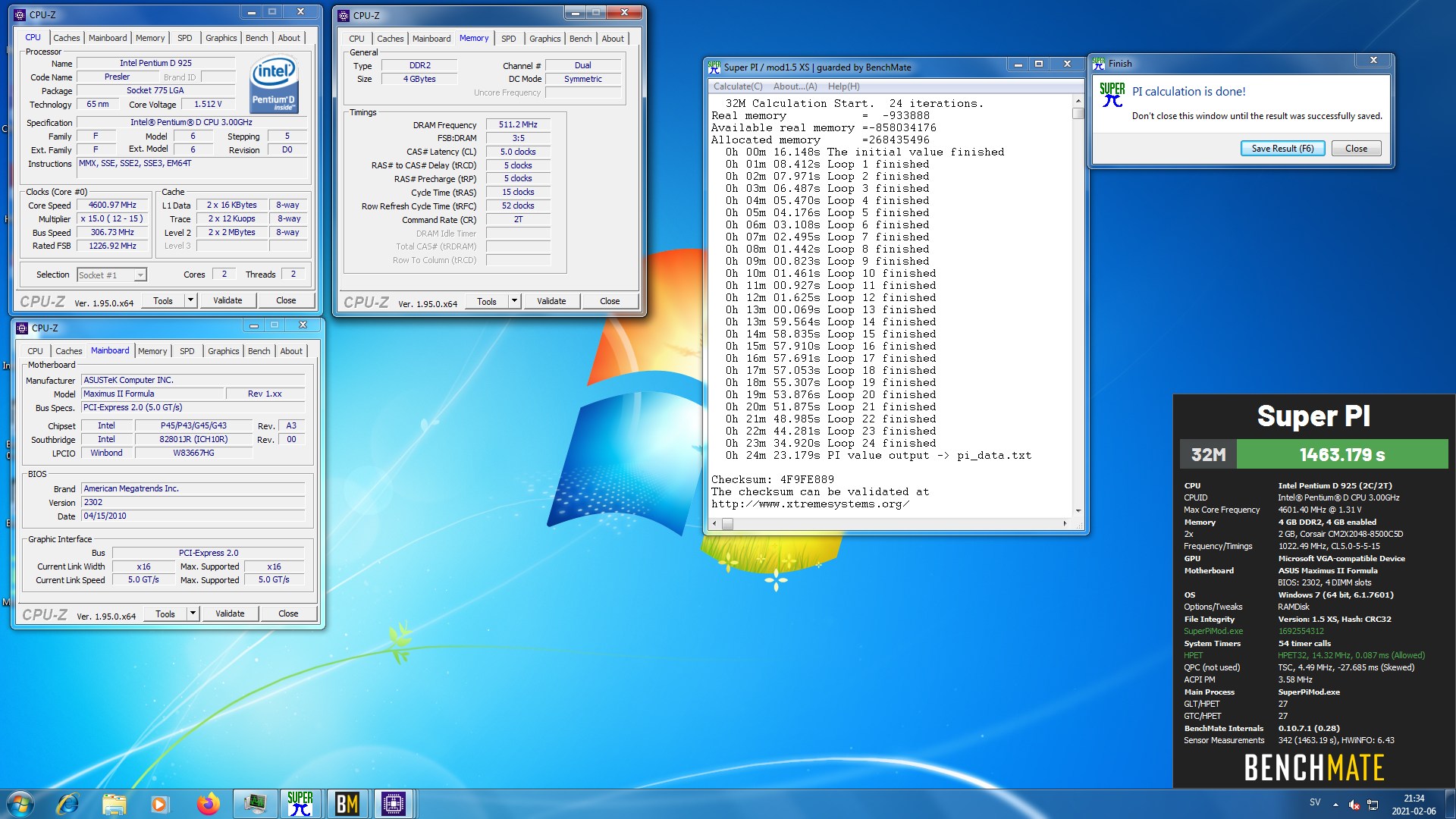Switch to Bench tab in Memory window
This screenshot has height=819, width=1456.
pos(580,39)
